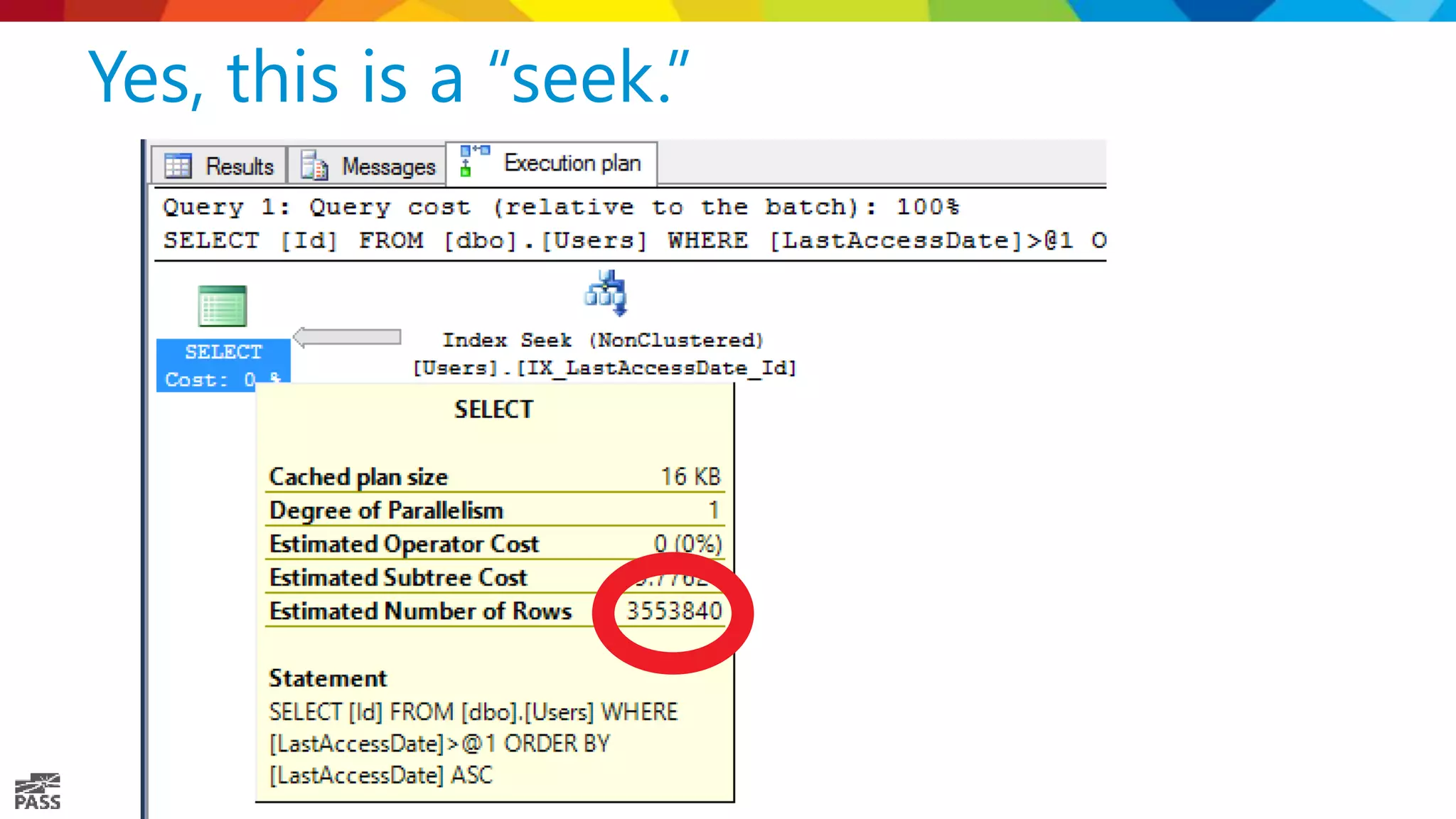The width and height of the screenshot is (1456, 819).
Task: Click the Degree of Parallelism row
Action: click(x=495, y=510)
